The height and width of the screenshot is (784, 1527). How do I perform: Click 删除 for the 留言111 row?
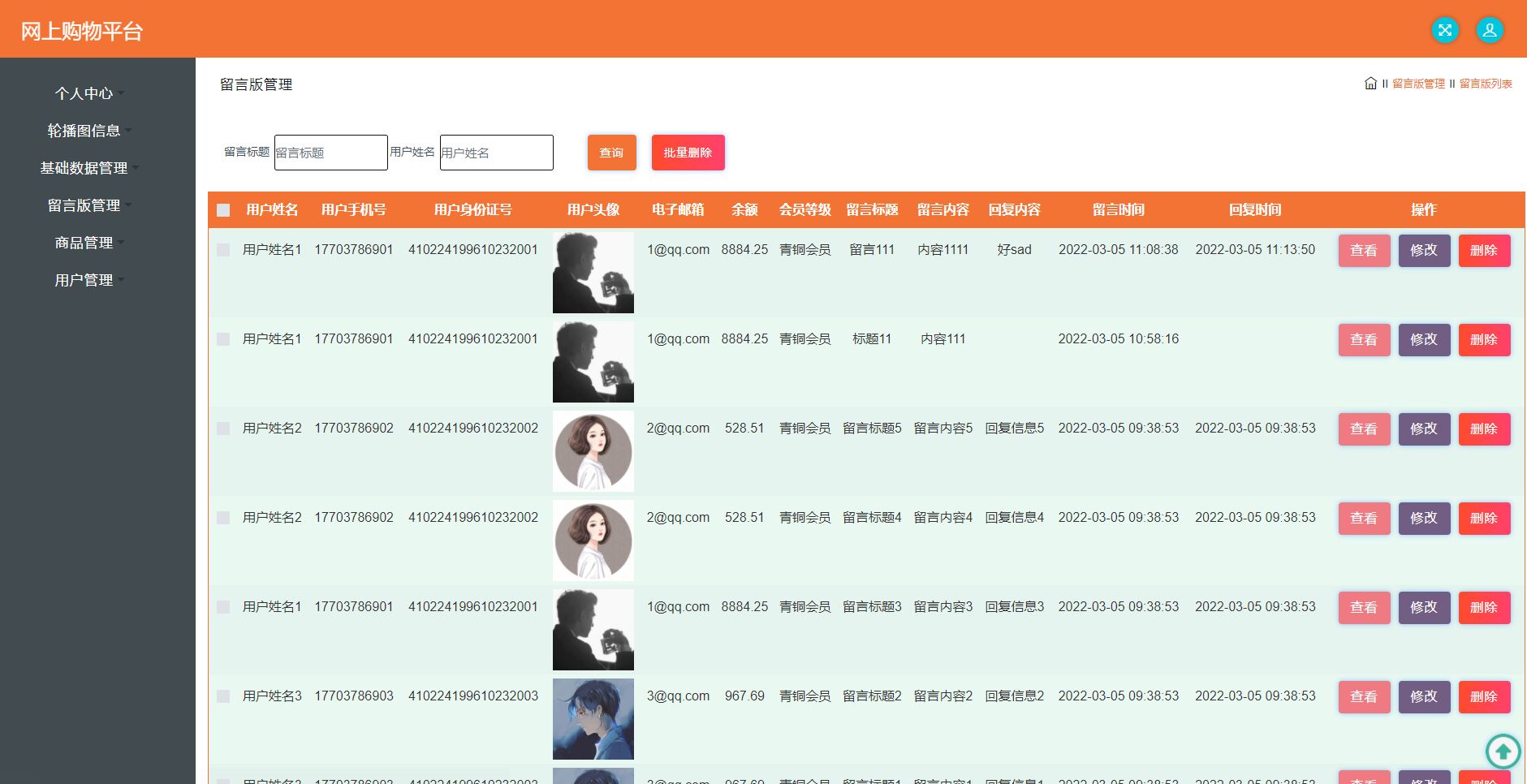click(x=1484, y=250)
